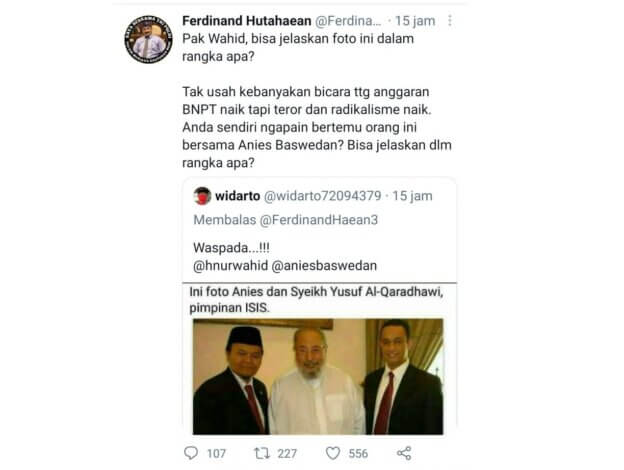
Task: Open widarto display name in quoted tweet
Action: point(238,196)
